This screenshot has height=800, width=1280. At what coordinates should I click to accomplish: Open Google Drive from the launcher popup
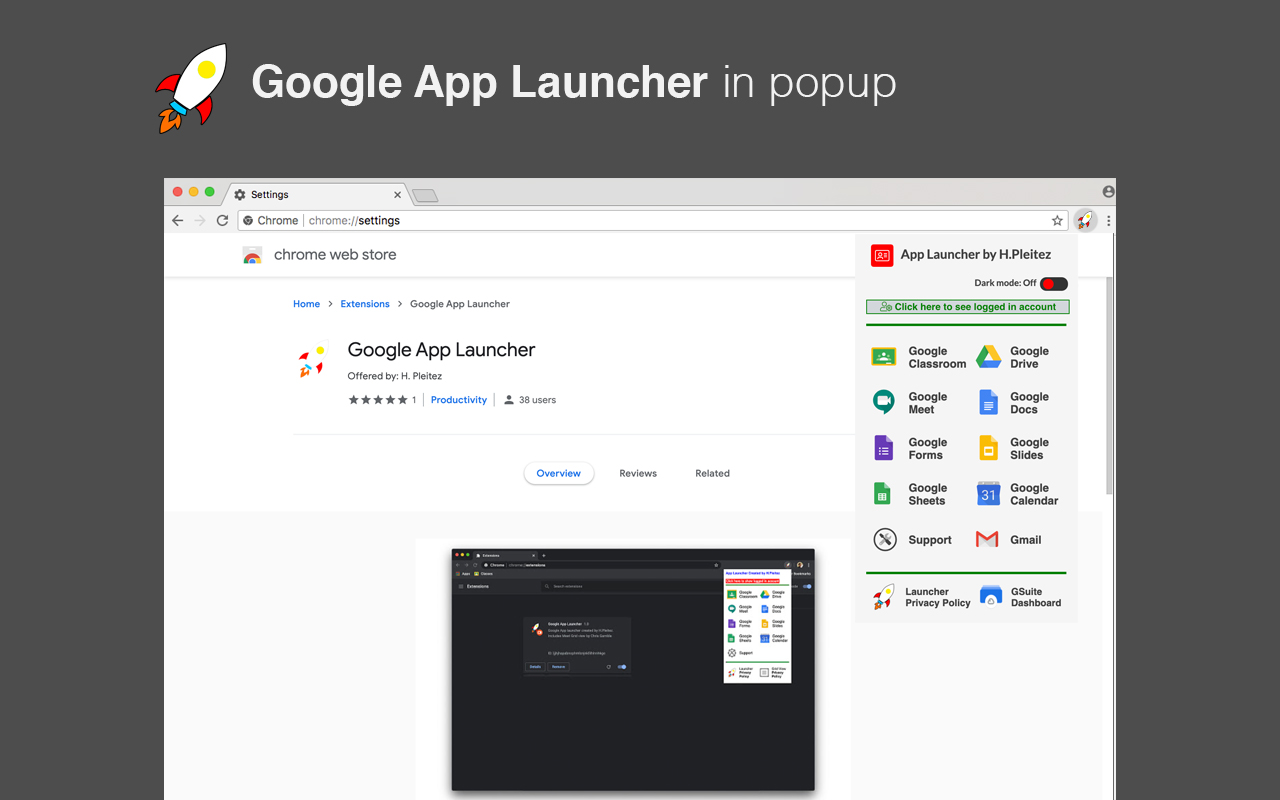click(x=1013, y=357)
